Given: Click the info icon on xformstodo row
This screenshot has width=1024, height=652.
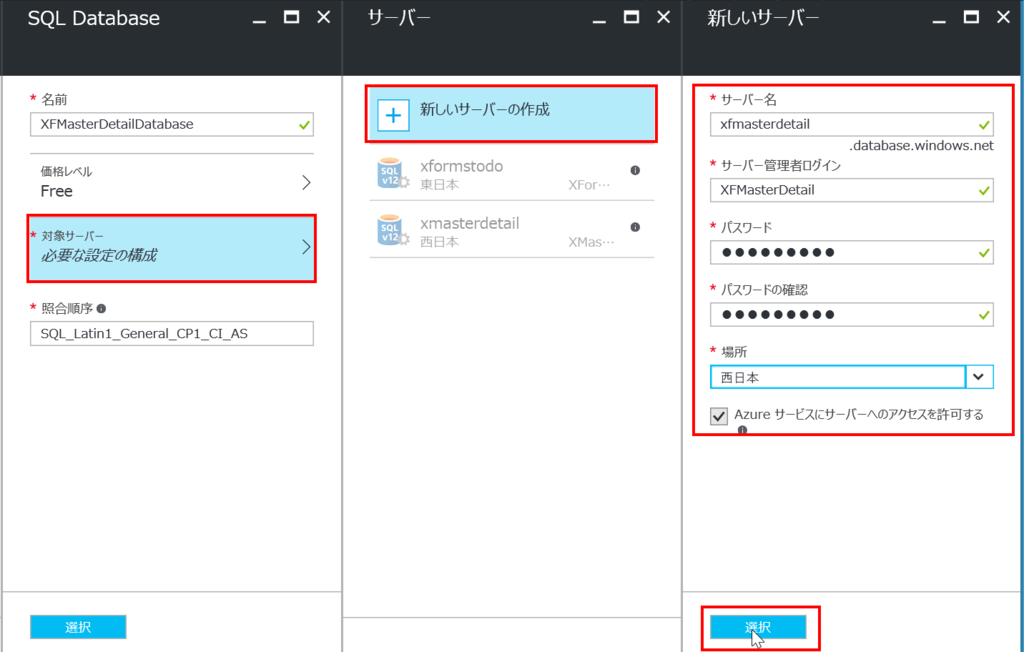Looking at the screenshot, I should click(635, 171).
